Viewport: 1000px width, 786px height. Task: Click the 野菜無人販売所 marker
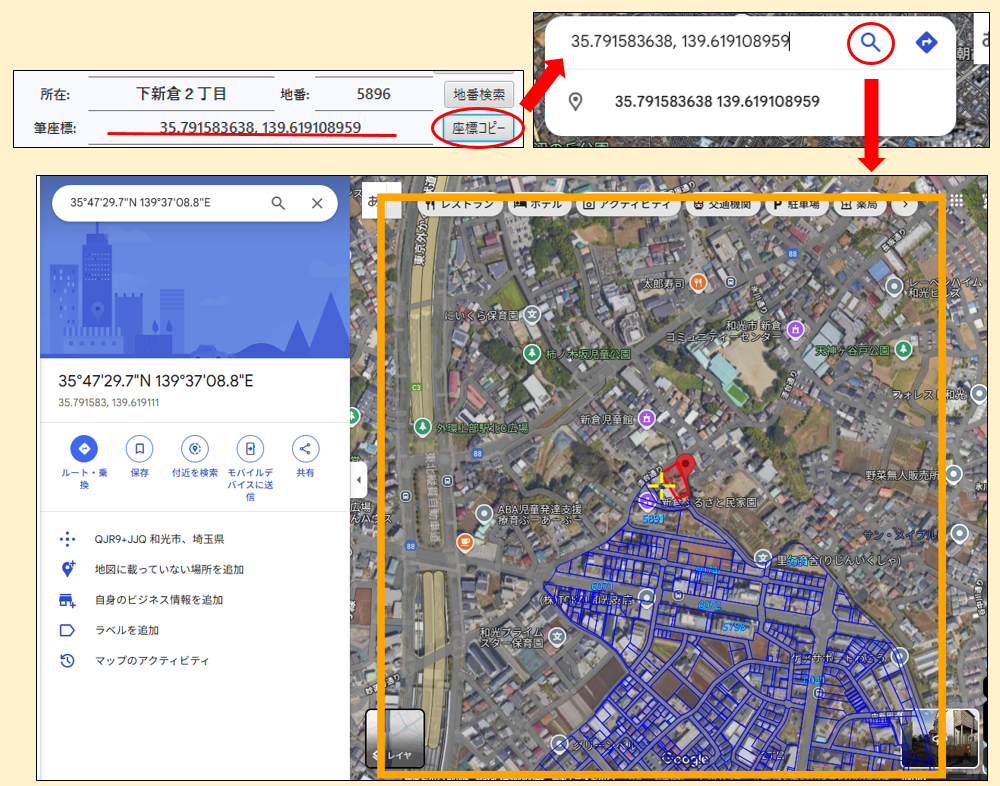954,474
